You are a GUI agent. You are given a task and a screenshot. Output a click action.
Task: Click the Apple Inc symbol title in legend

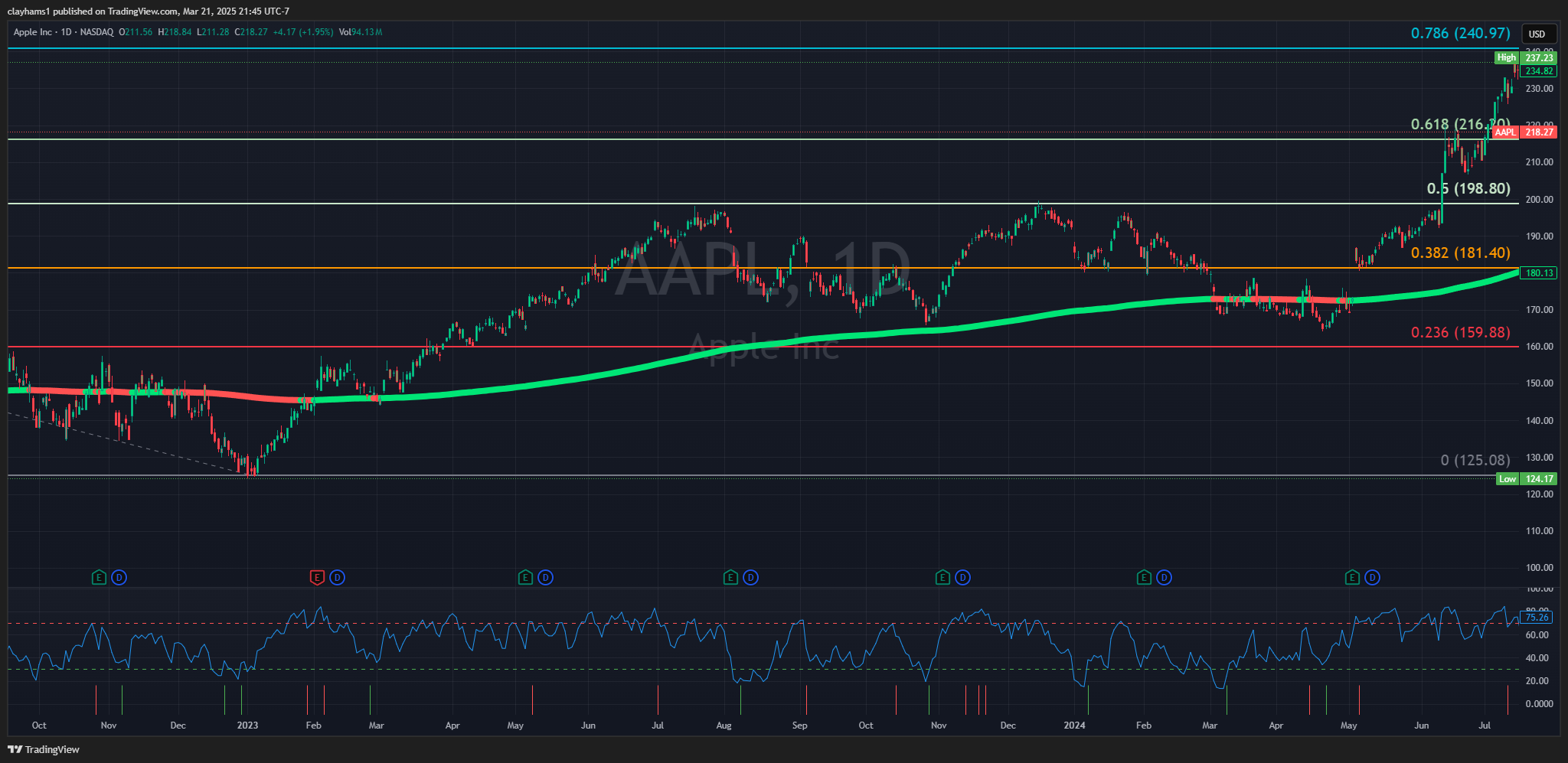point(33,32)
